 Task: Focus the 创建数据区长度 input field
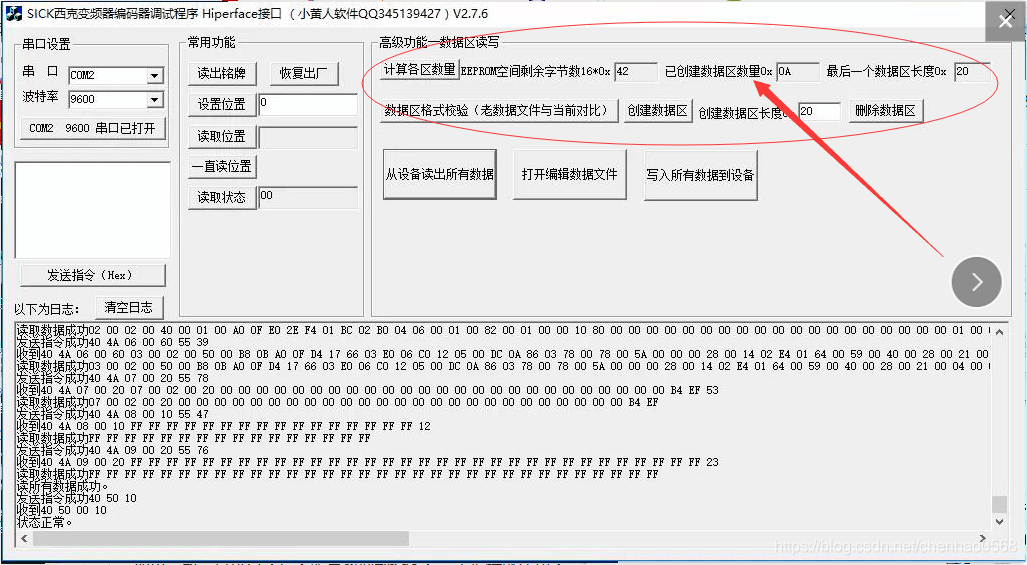(x=819, y=112)
